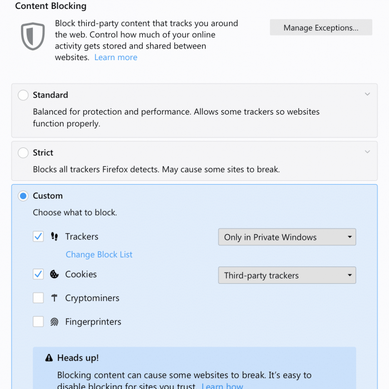Click the Cryptominers pickaxe icon
This screenshot has width=389, height=389.
[54, 298]
